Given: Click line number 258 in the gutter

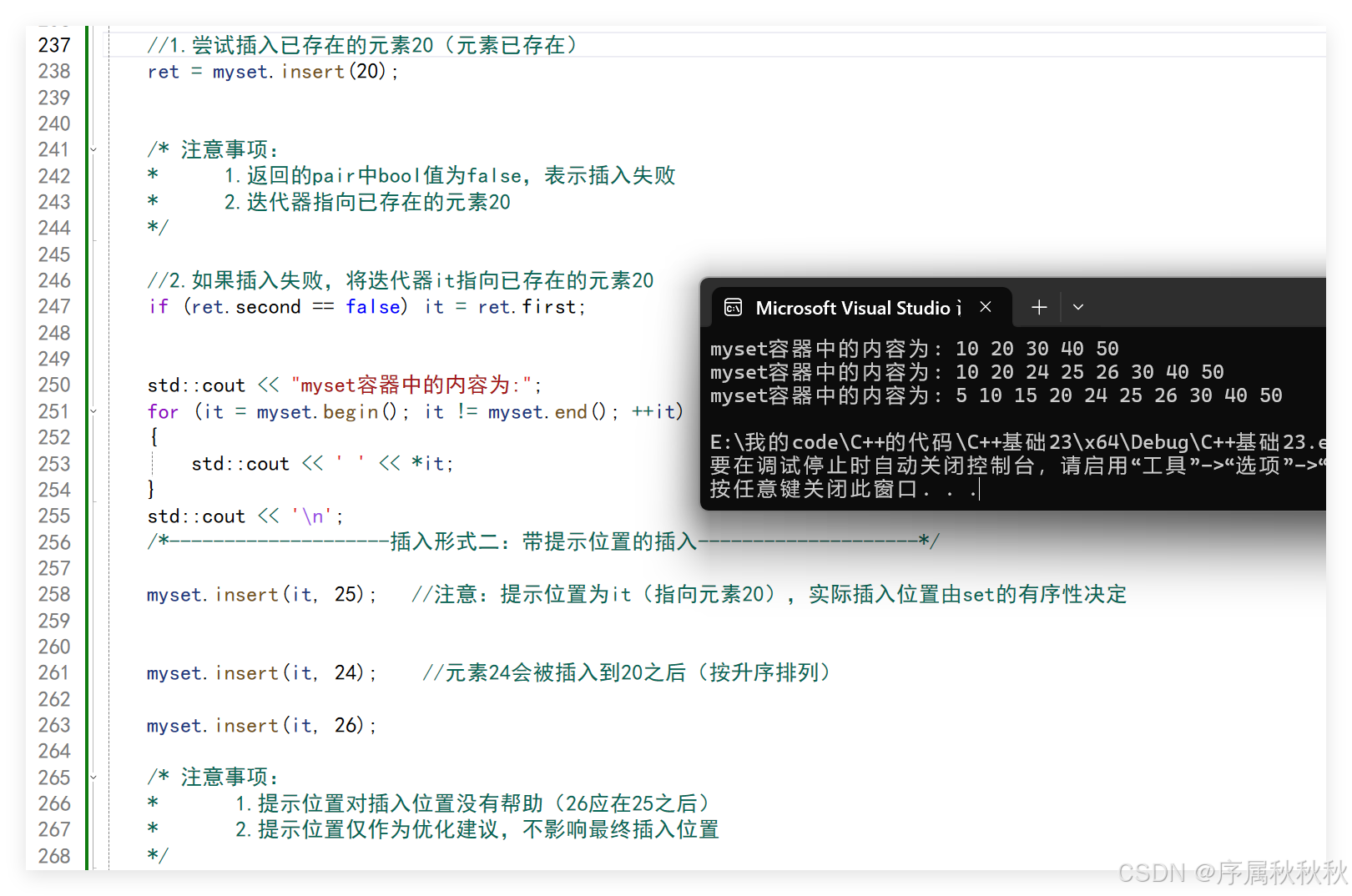Looking at the screenshot, I should [54, 595].
